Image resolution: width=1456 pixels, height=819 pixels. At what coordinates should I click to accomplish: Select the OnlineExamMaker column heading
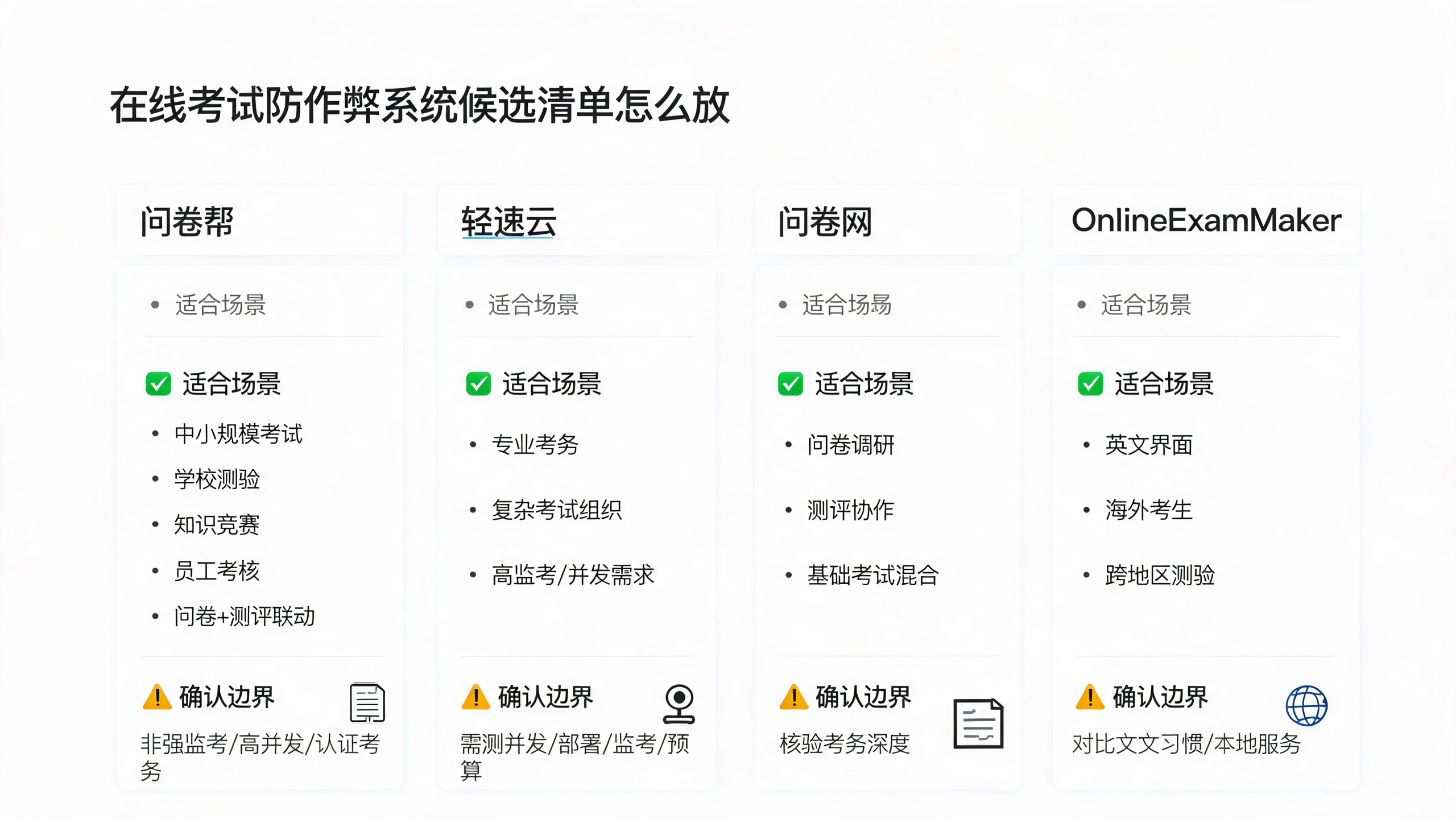tap(1206, 221)
